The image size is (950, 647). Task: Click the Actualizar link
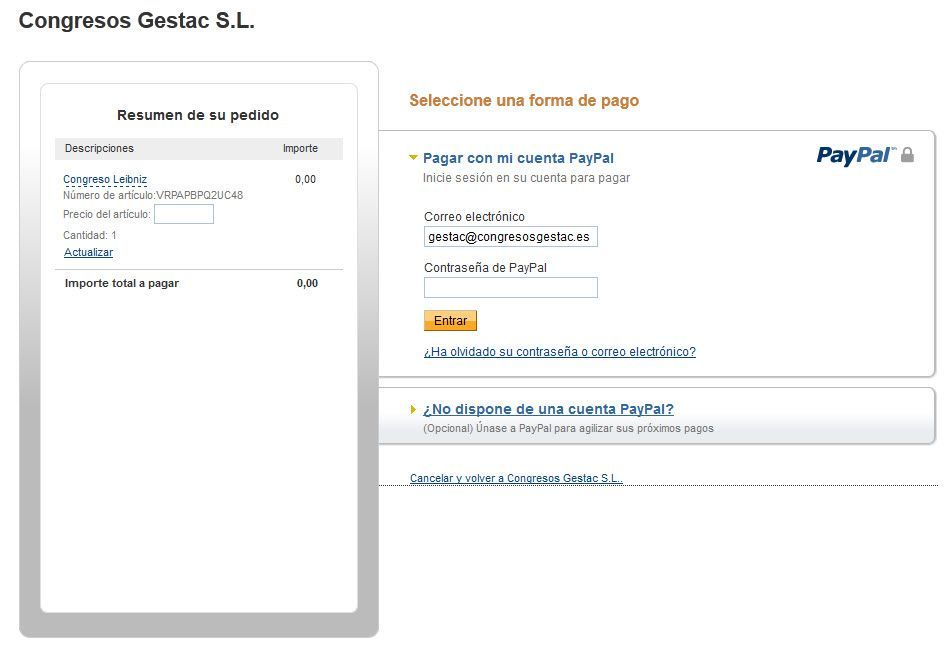(88, 252)
